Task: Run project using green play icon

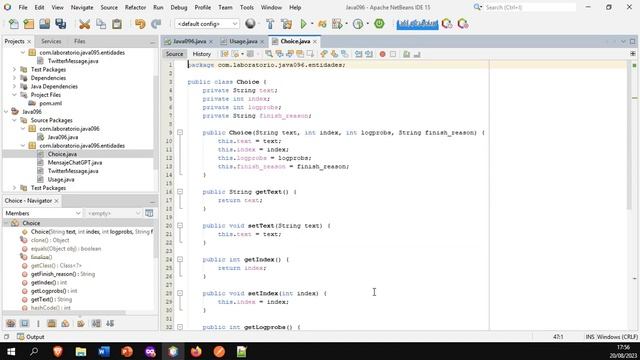Action: pos(304,24)
